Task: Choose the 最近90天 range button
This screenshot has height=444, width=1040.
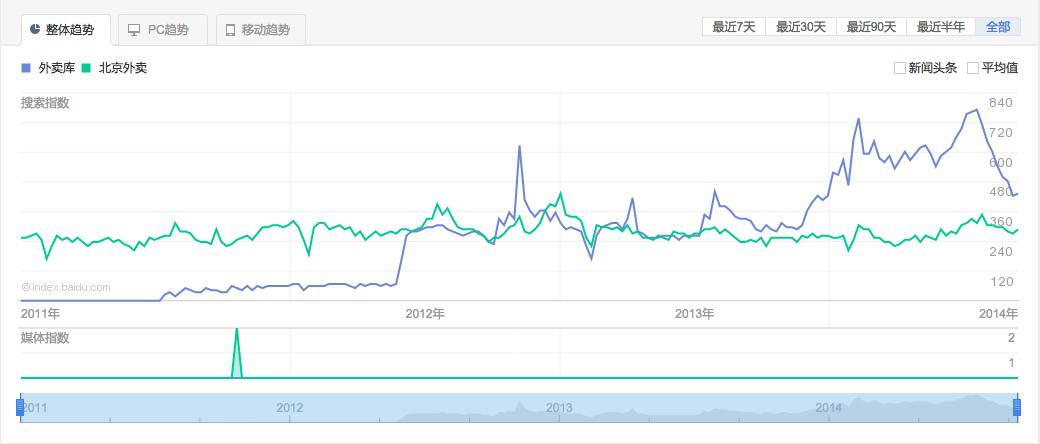Action: [871, 27]
